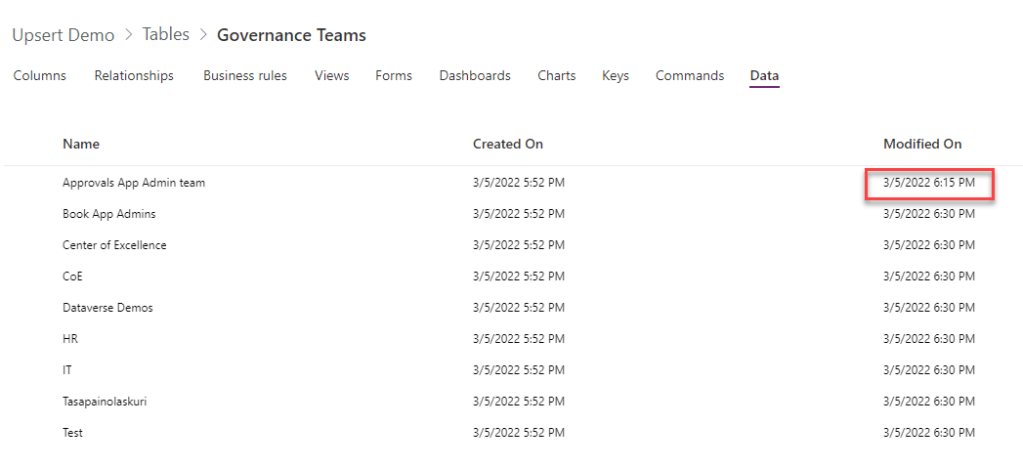The width and height of the screenshot is (1023, 468).
Task: Go to the Views tab
Action: (331, 76)
